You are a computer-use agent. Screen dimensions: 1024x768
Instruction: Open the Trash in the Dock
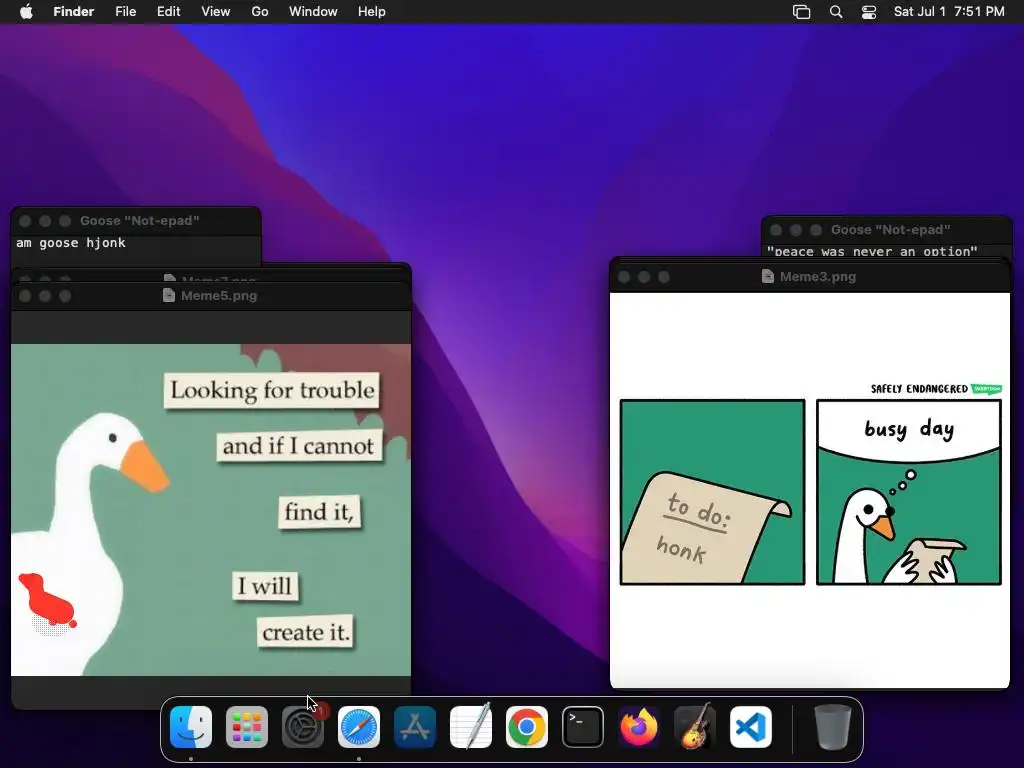[833, 727]
